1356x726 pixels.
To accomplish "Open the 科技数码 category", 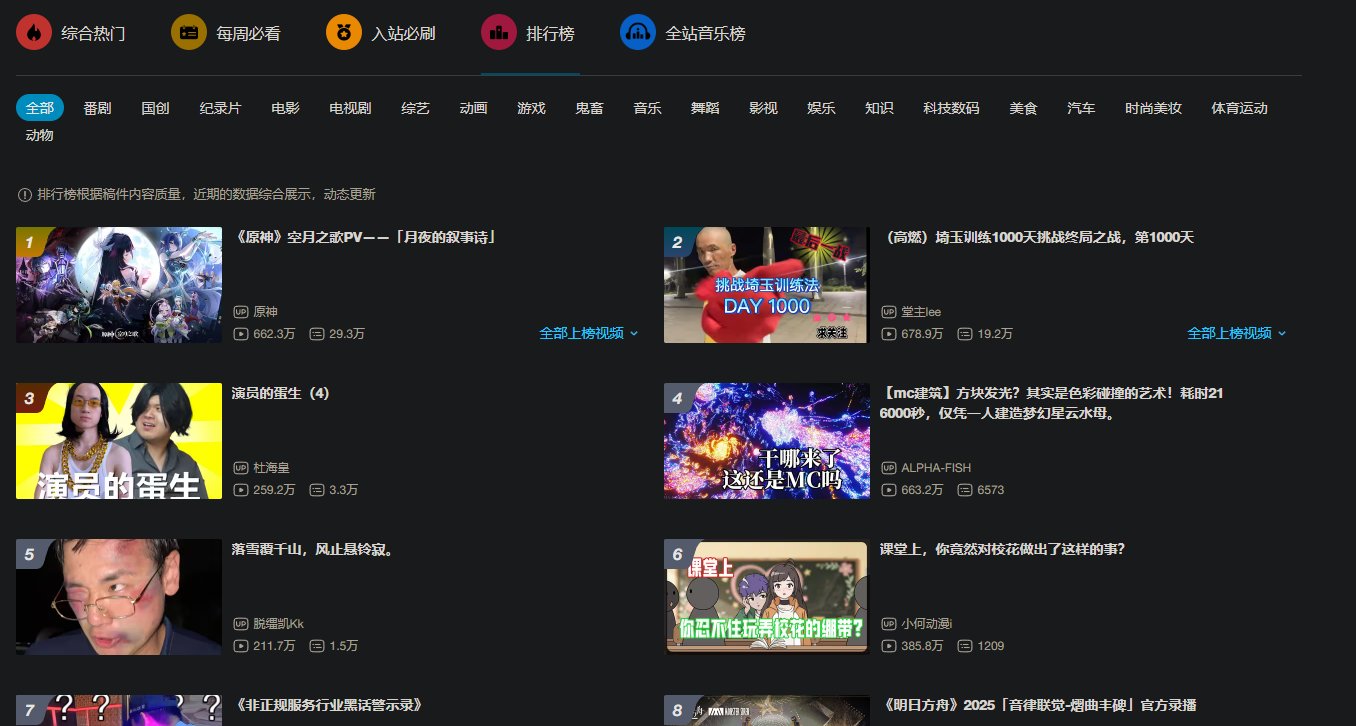I will point(952,108).
